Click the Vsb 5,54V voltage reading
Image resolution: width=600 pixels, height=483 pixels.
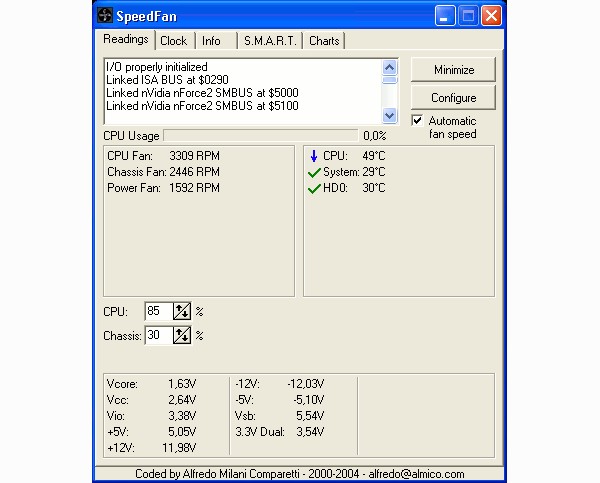pos(280,416)
